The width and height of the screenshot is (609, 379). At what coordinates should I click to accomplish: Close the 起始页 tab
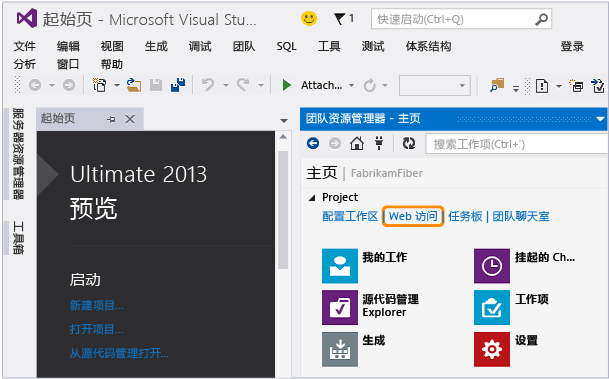point(130,119)
